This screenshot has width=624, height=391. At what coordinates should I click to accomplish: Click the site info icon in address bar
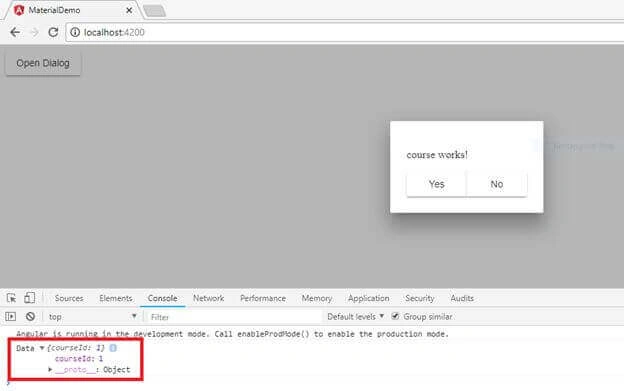(x=75, y=32)
